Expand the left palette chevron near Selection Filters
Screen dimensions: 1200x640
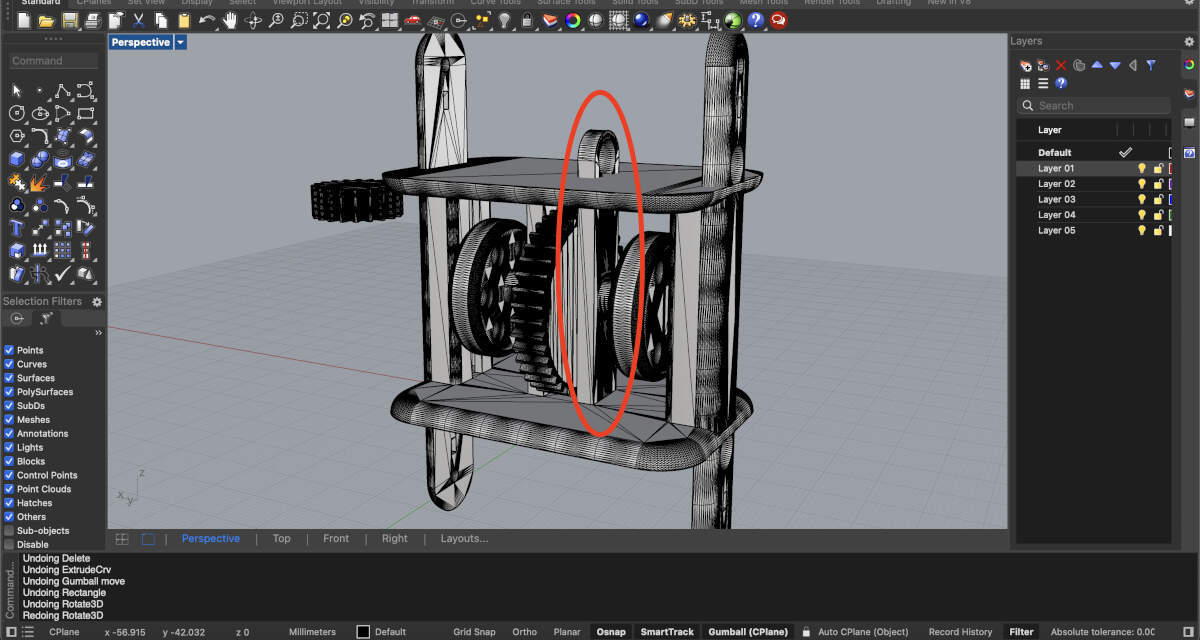(98, 333)
